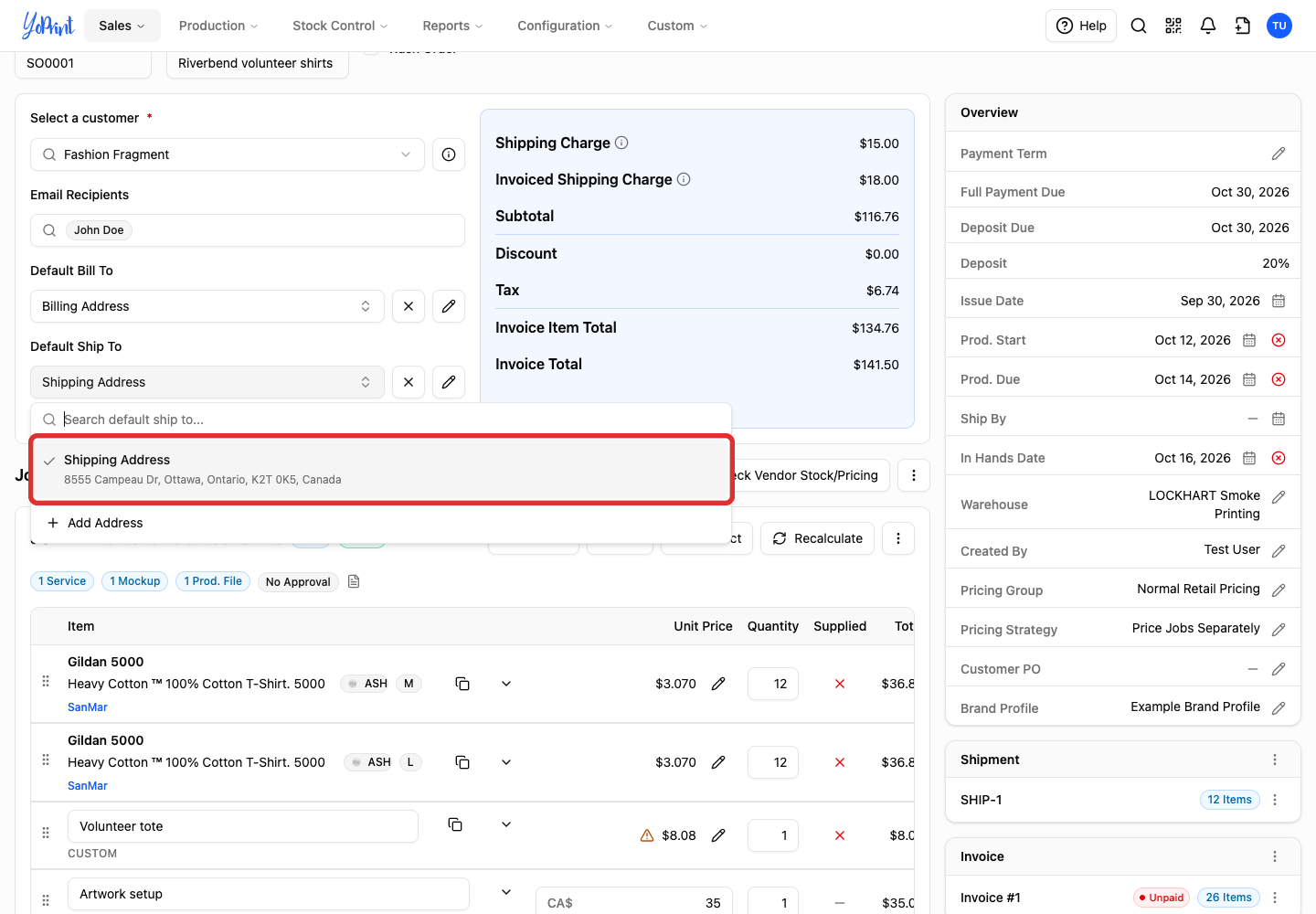Open the Billing Address dropdown

click(207, 306)
